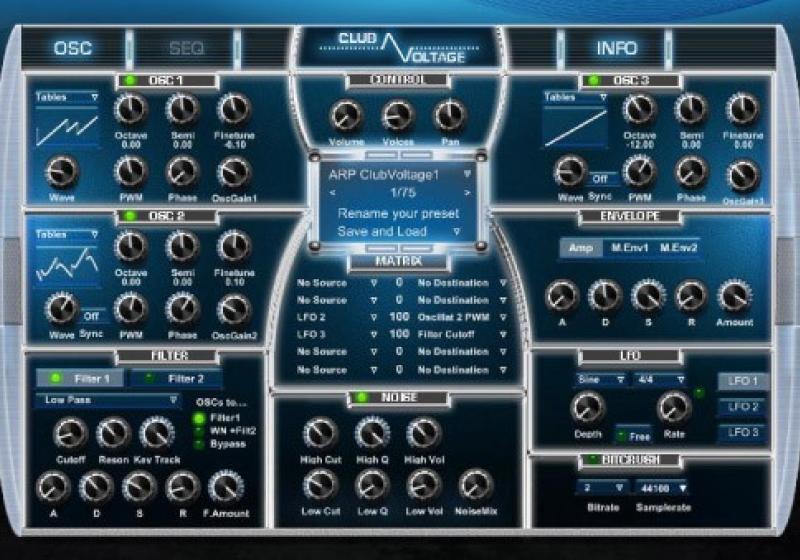Open Bitrate 2 dropdown

tap(602, 488)
